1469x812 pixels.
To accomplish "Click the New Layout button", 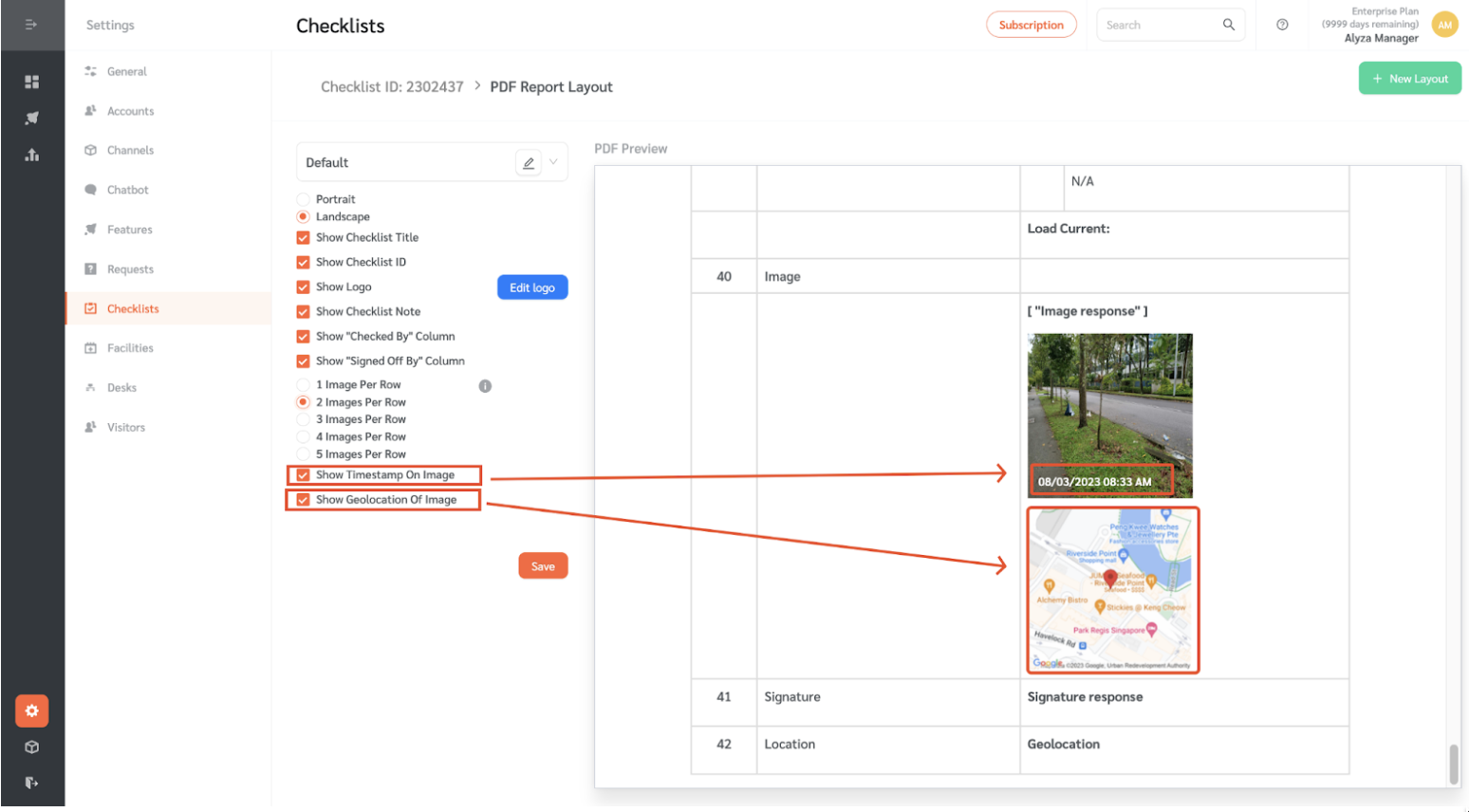I will [x=1409, y=78].
